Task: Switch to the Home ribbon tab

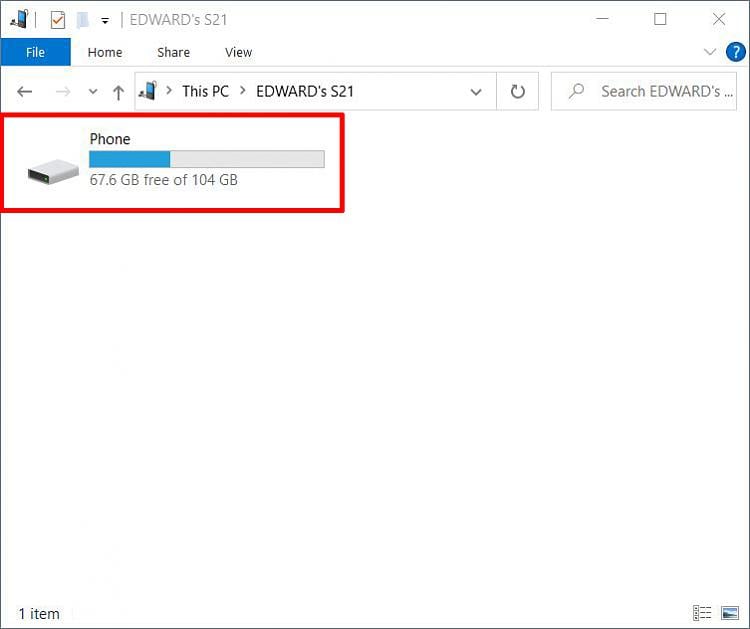Action: (105, 52)
